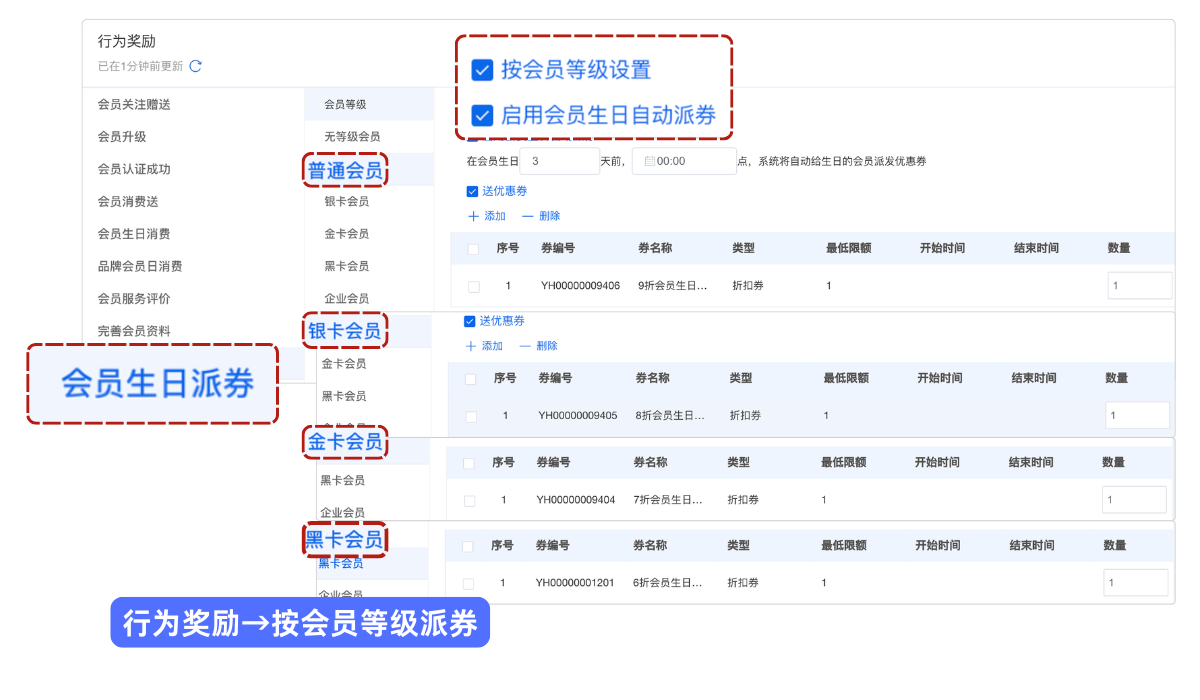Click the 添加 button in the top coupon section
The image size is (1200, 700).
[x=487, y=216]
